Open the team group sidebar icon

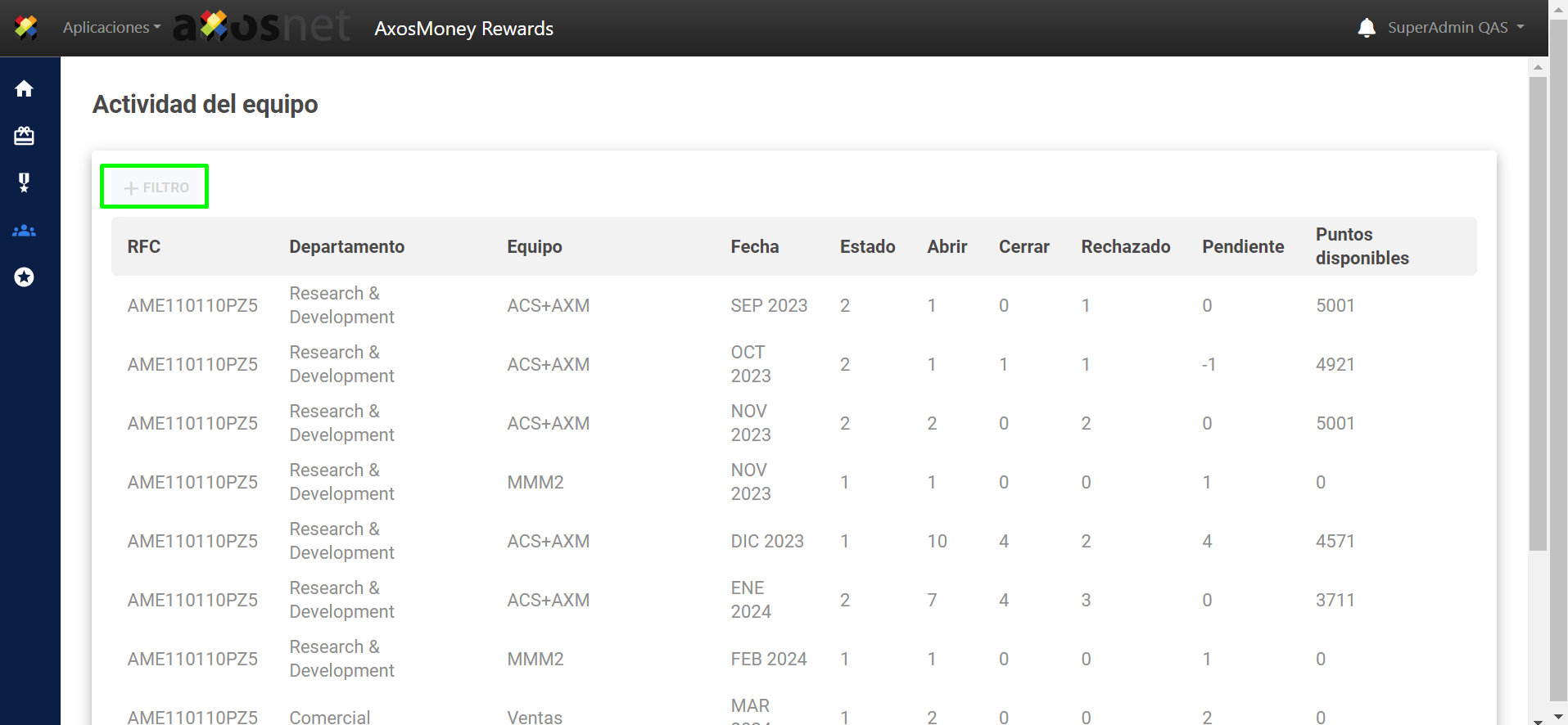coord(25,231)
